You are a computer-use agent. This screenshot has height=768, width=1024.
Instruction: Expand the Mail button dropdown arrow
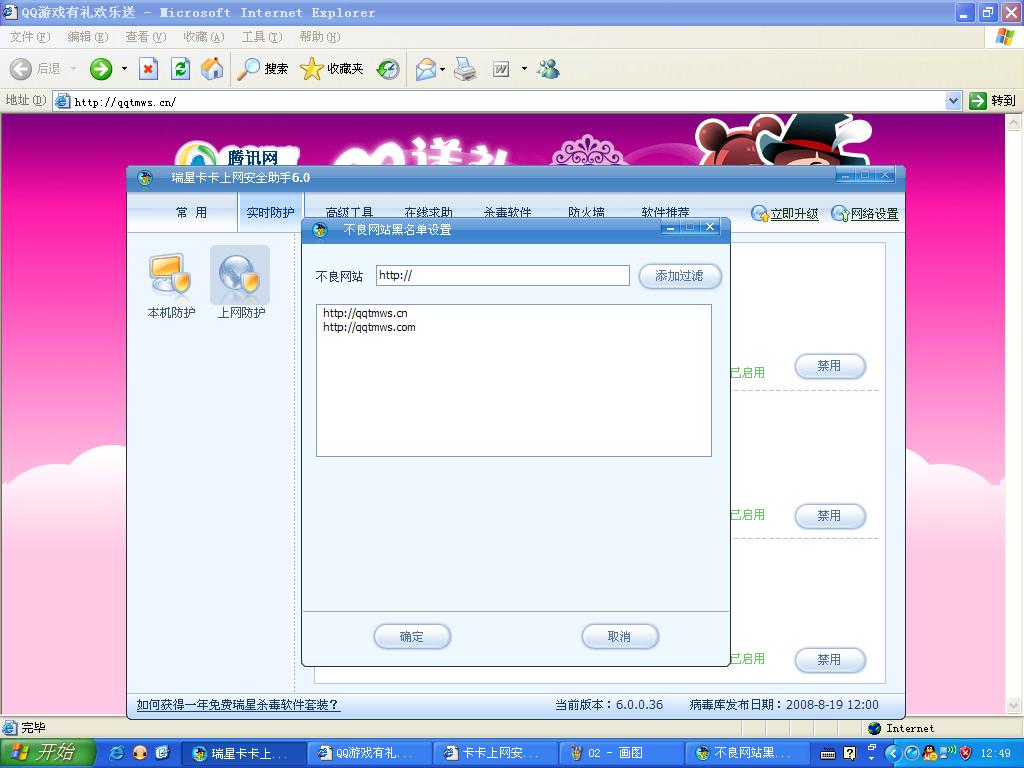tap(443, 69)
